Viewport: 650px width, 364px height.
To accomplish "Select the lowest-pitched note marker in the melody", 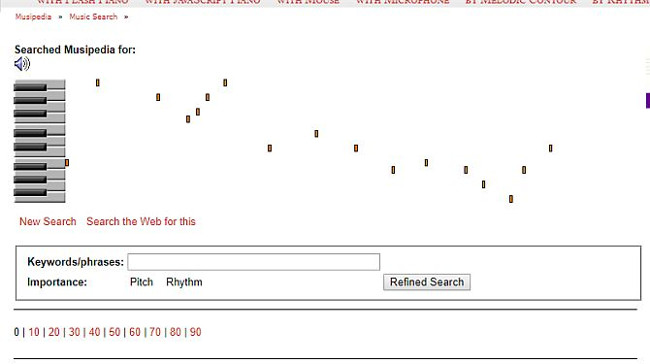I will 511,199.
